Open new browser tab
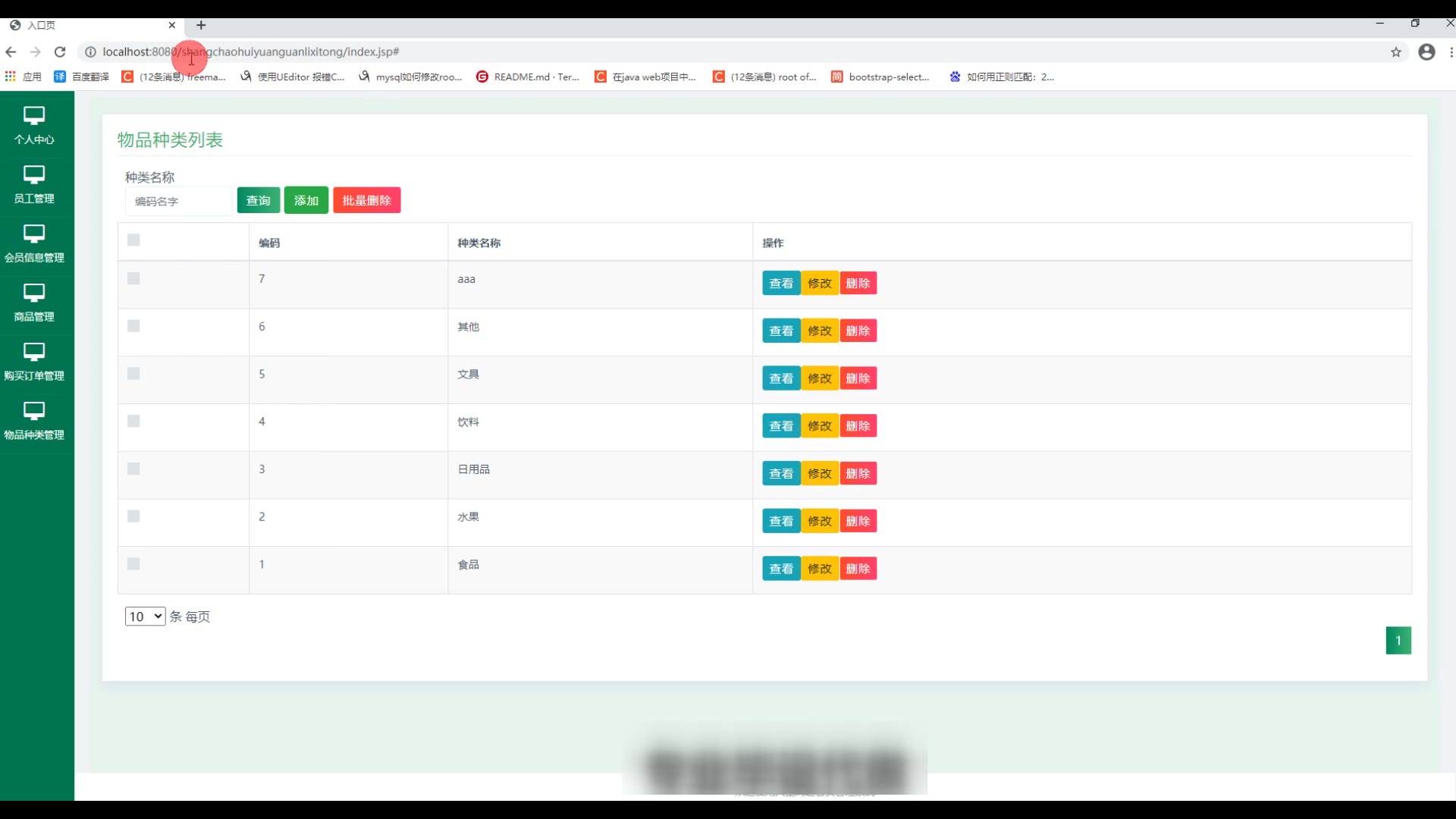Viewport: 1456px width, 819px height. pos(201,25)
